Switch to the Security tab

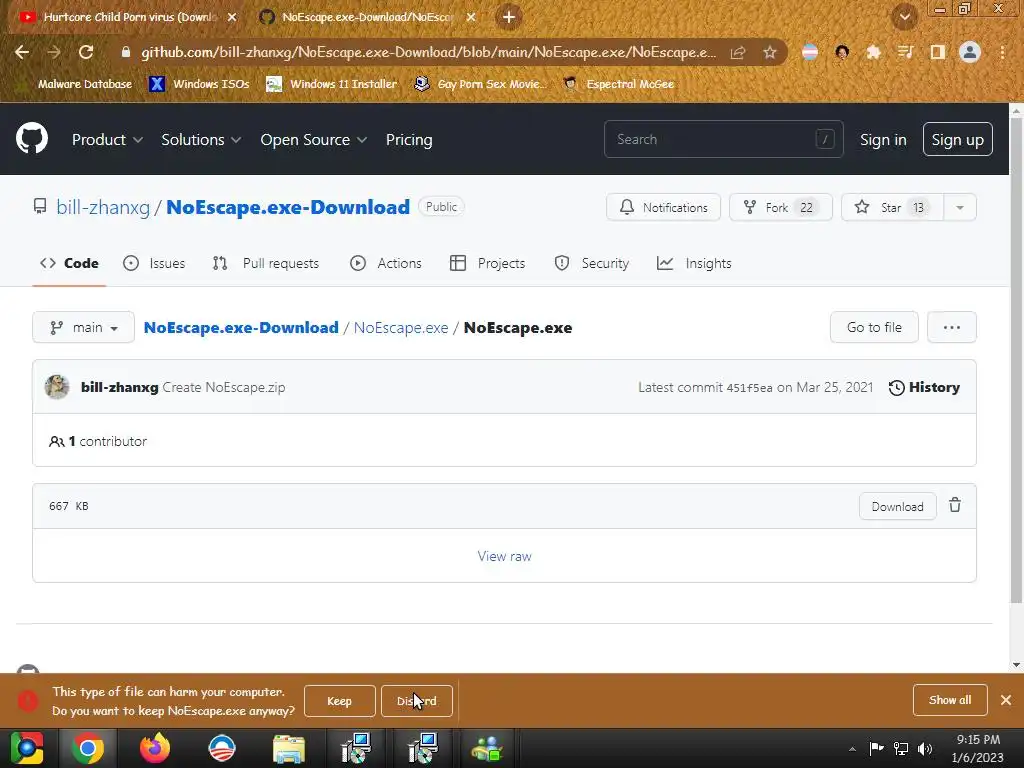(592, 263)
